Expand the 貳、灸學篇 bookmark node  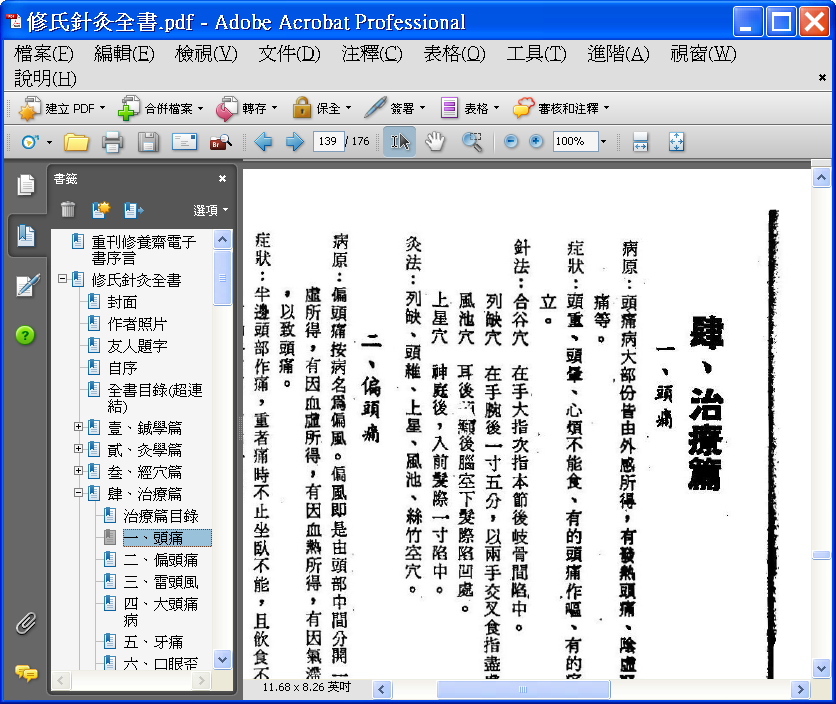(x=78, y=449)
